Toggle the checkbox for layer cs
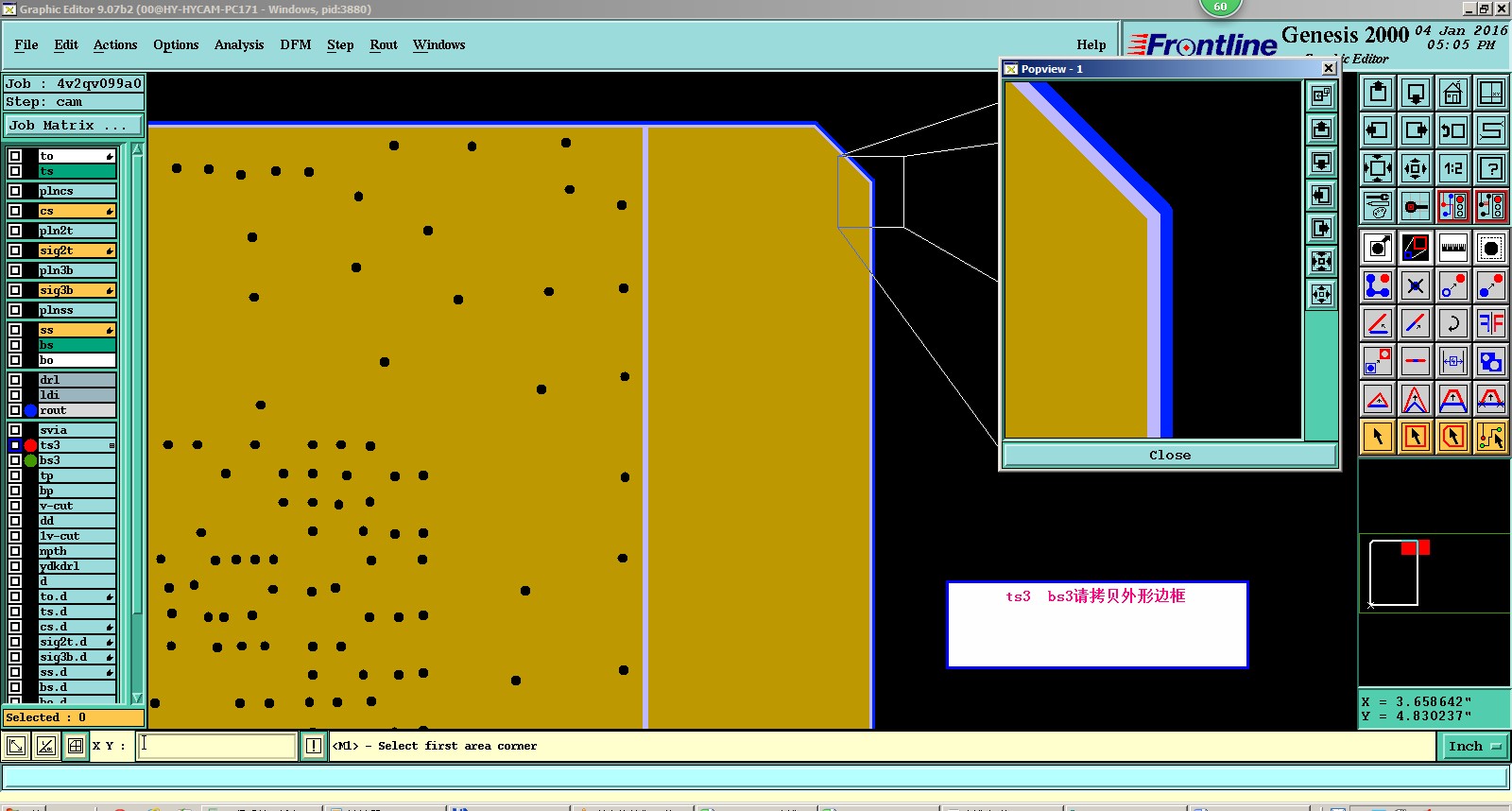This screenshot has width=1512, height=811. 15,211
